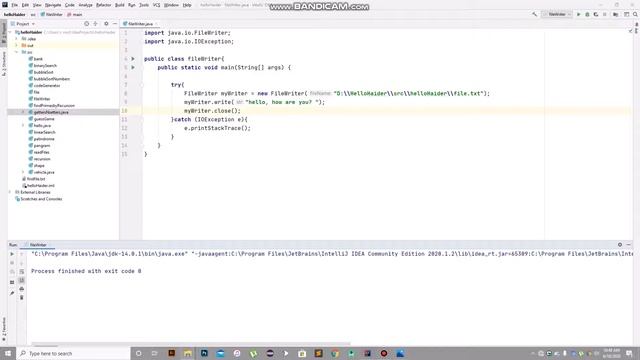Run the fileWriter configuration with green play button

pos(578,14)
